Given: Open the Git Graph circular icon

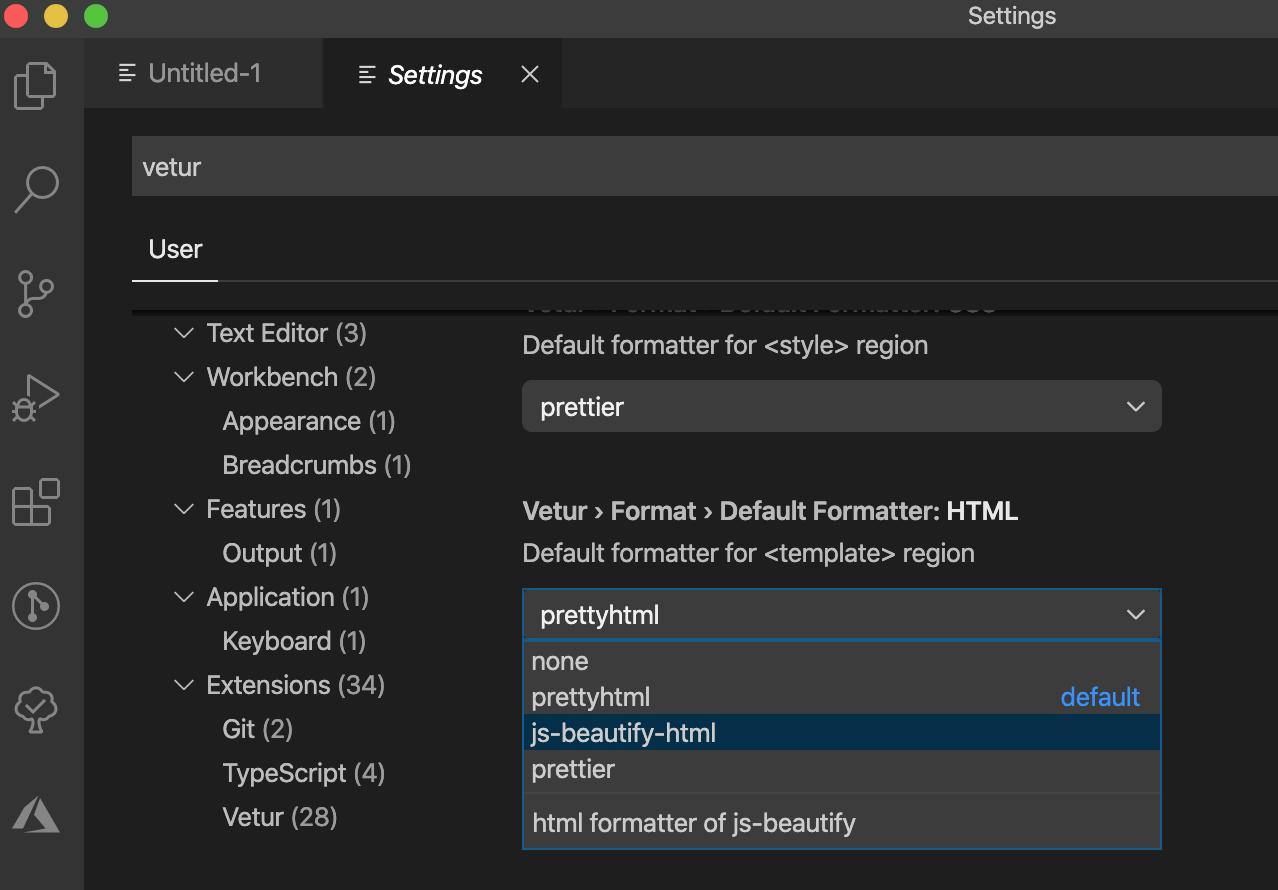Looking at the screenshot, I should click(36, 606).
